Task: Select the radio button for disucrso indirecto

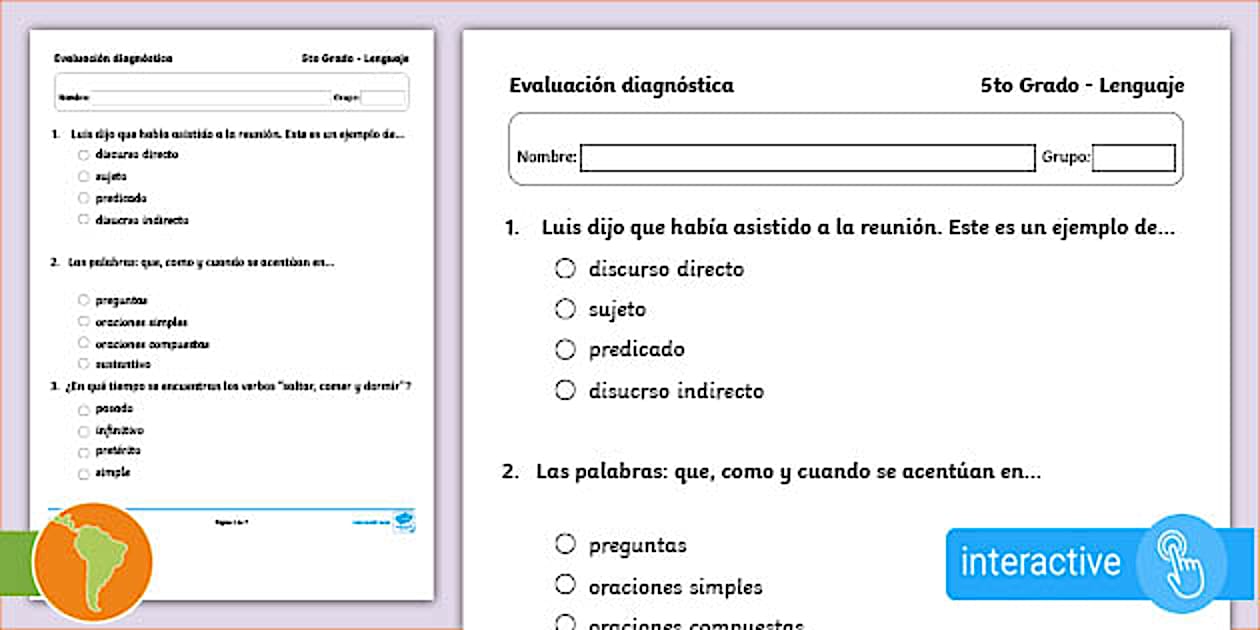Action: click(565, 390)
